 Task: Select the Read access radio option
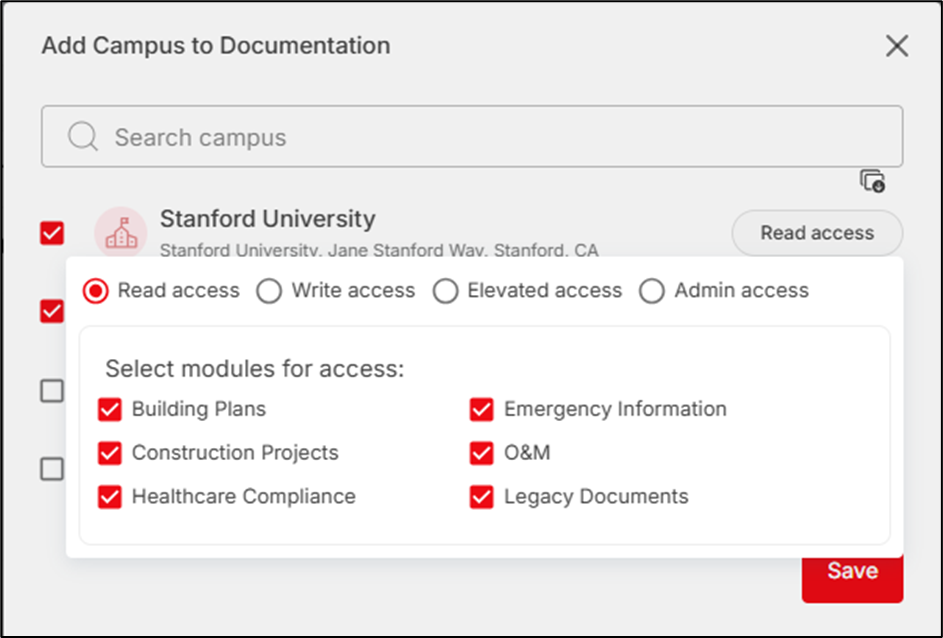point(96,291)
